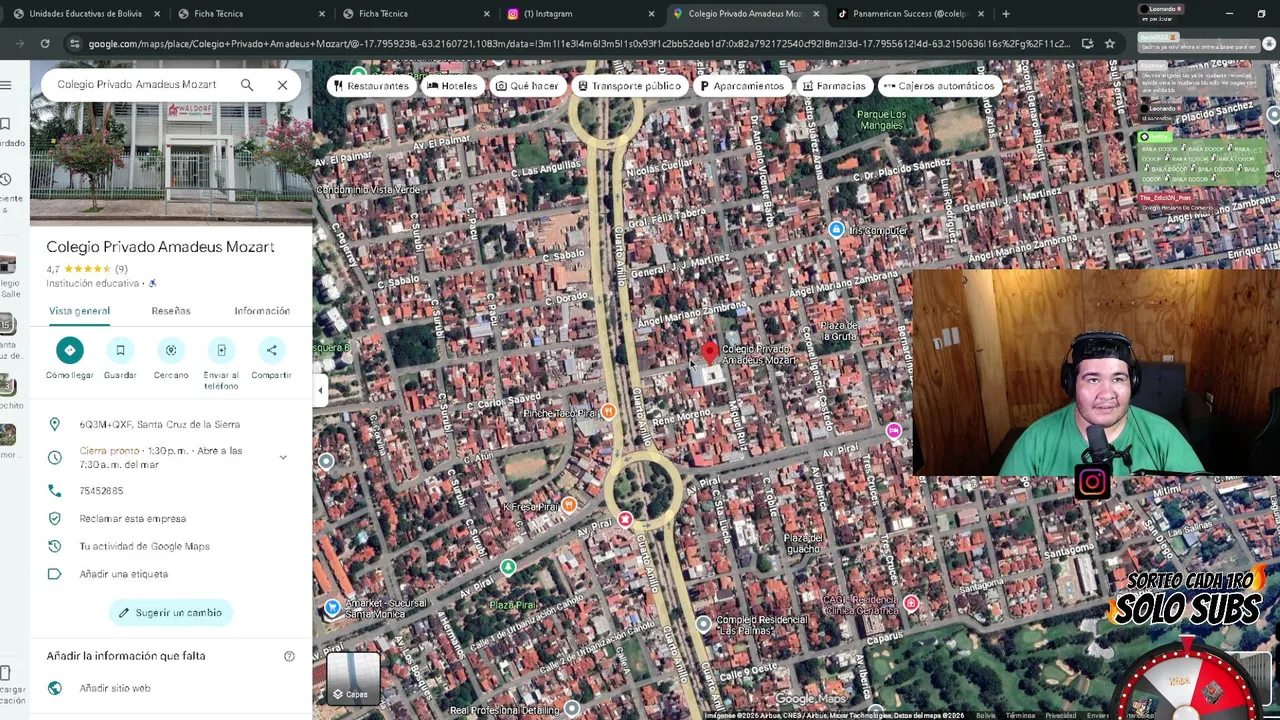Click the Enviar al teléfono icon

[x=221, y=350]
